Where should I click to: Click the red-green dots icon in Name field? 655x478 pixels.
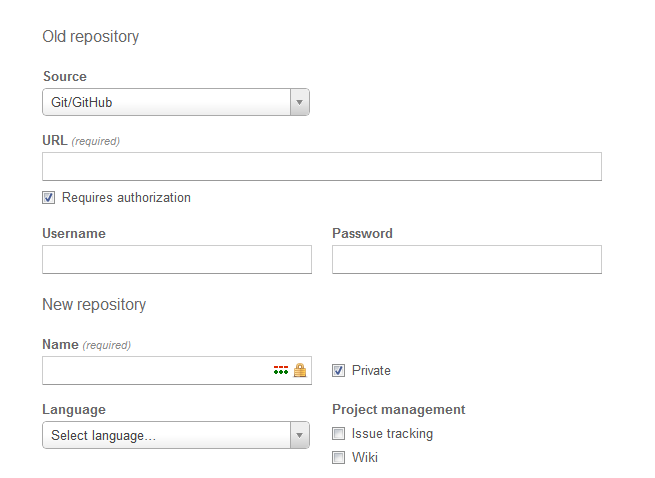(281, 370)
